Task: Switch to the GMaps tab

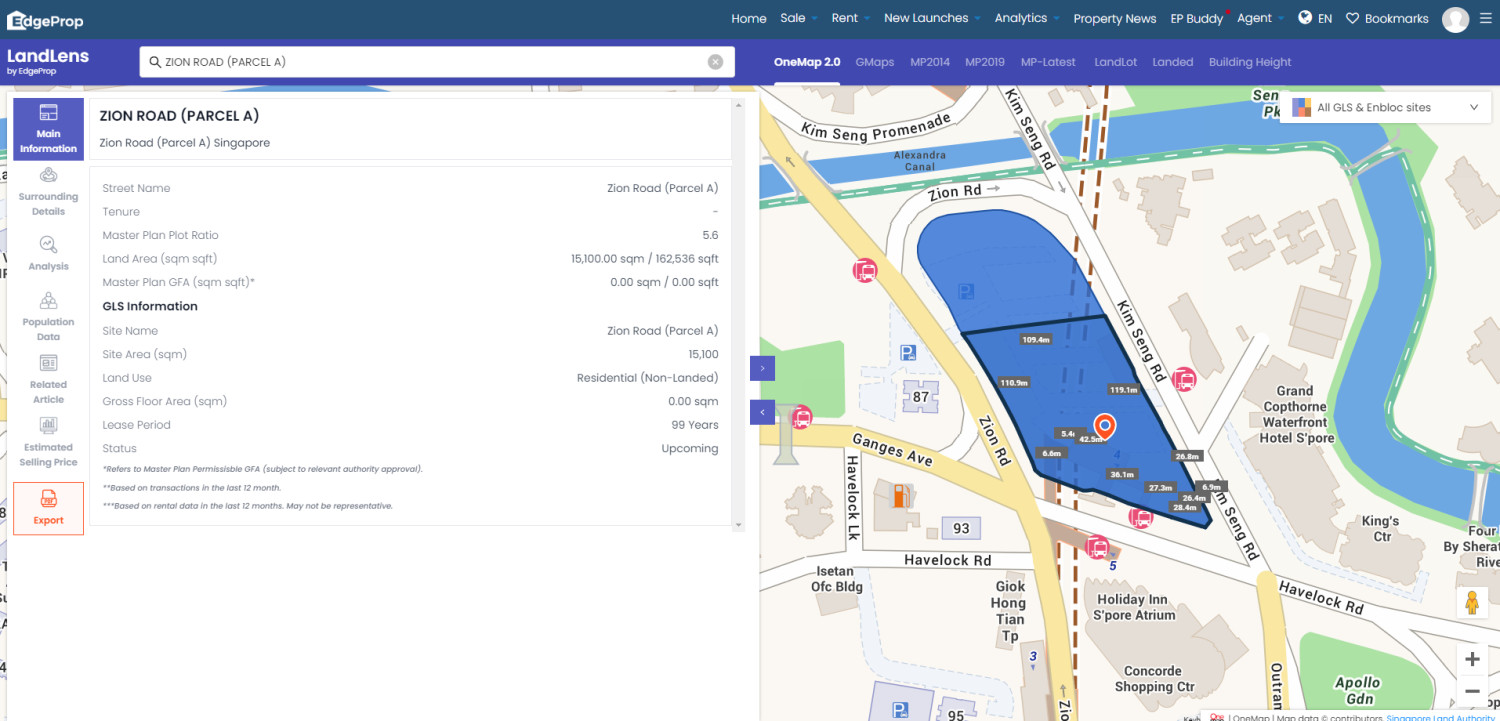Action: pyautogui.click(x=875, y=62)
